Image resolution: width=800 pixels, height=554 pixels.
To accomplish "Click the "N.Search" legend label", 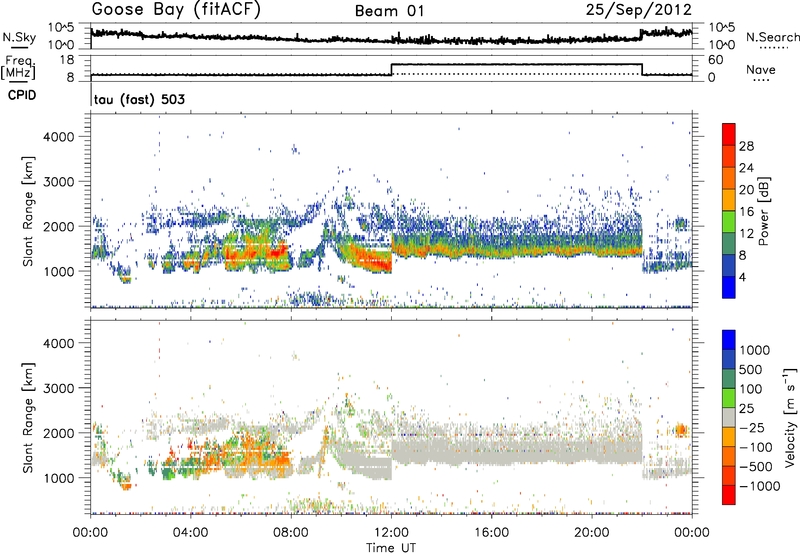I will 772,37.
